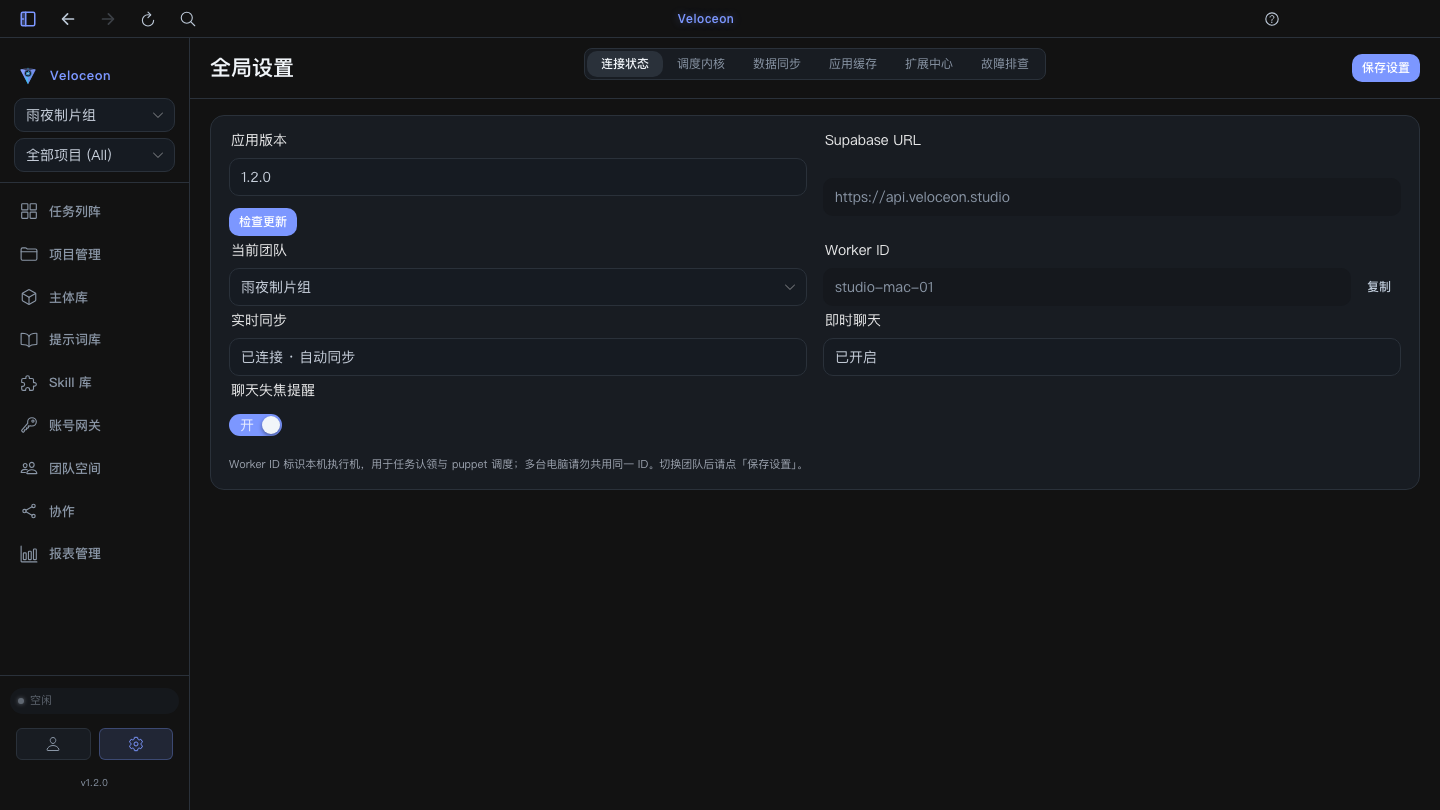Screen dimensions: 1440x810
Task: Click the Supabase URL input field
Action: (x=1112, y=197)
